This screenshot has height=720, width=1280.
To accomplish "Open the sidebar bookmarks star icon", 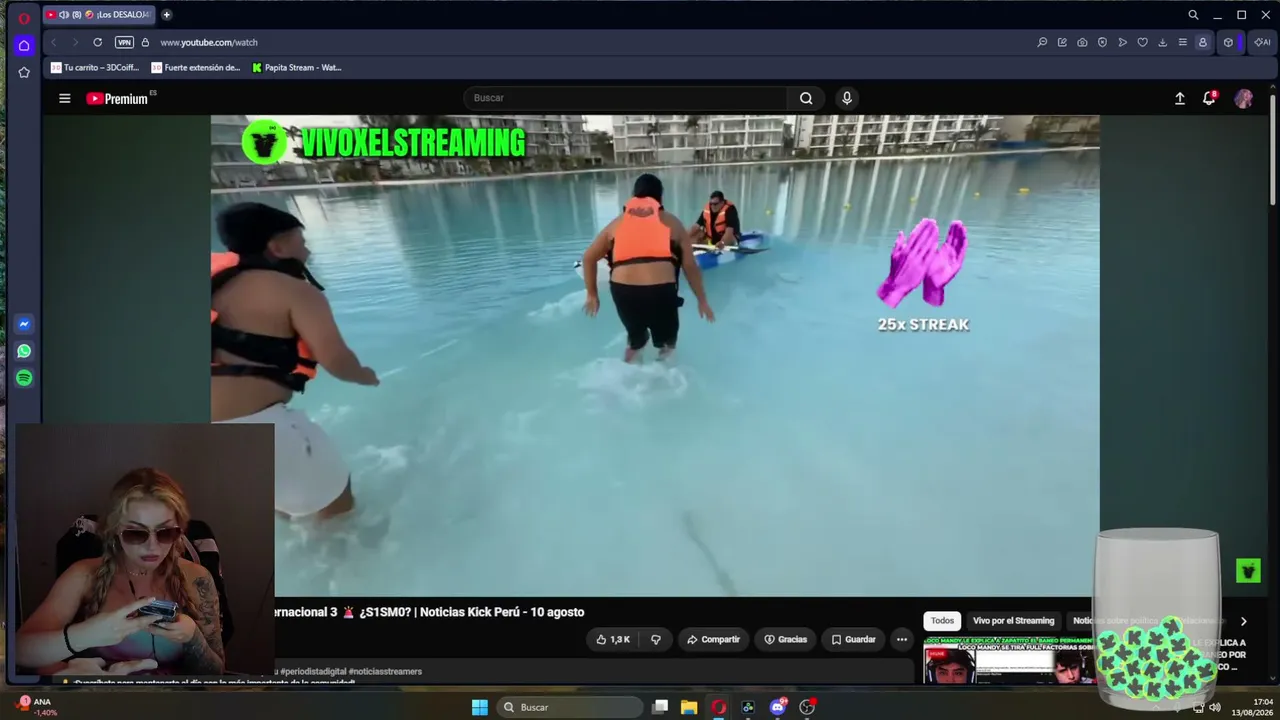I will point(24,72).
